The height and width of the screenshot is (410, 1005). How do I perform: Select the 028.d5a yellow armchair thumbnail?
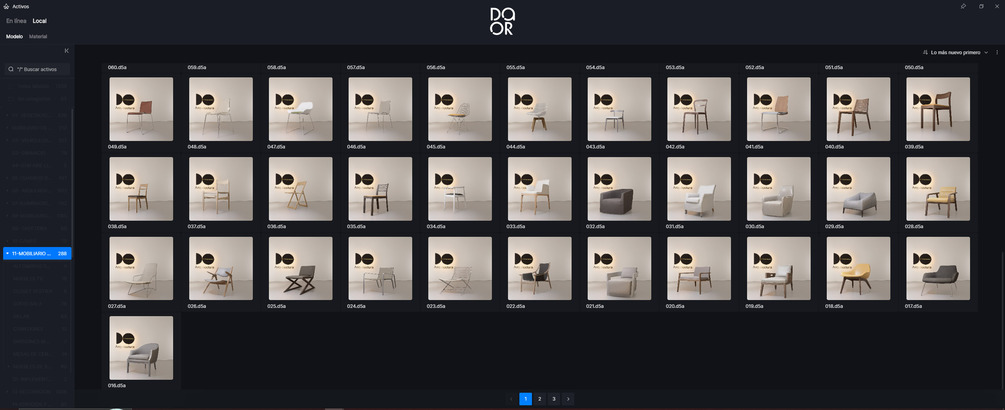click(x=938, y=189)
